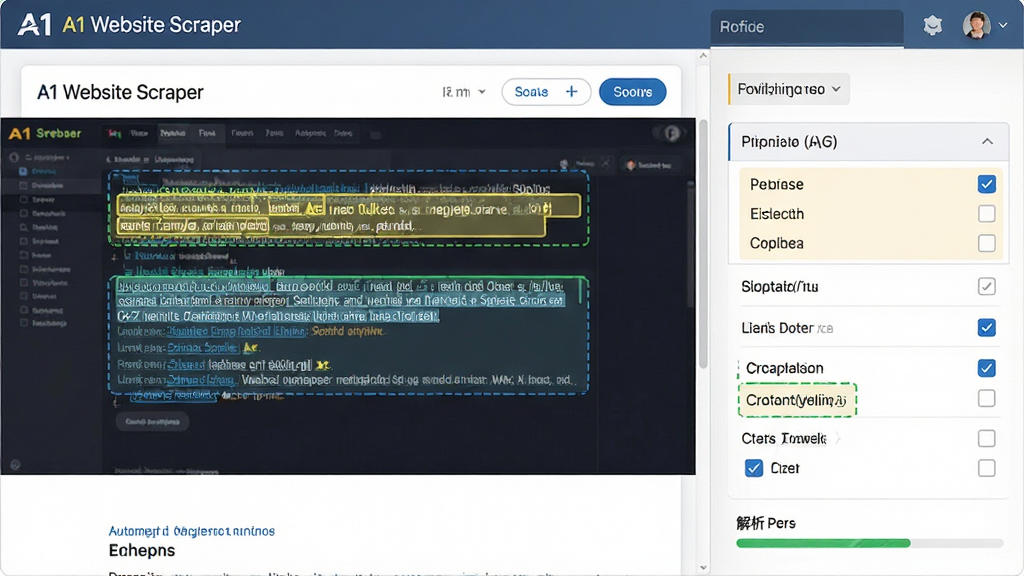Click the green progress bar under 解析 Pers

point(869,543)
